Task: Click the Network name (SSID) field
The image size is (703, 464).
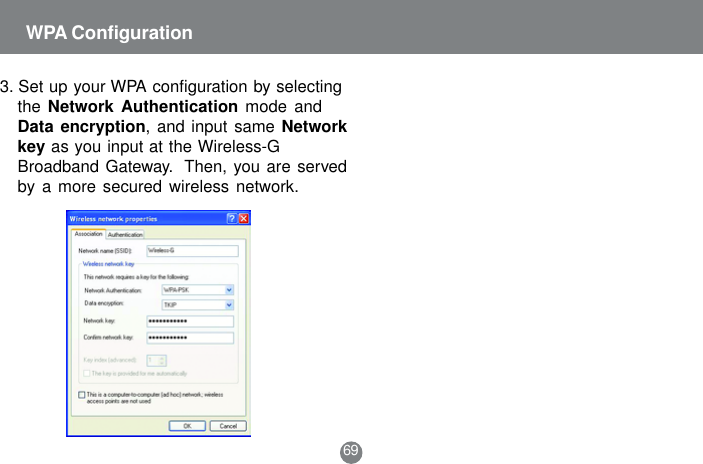Action: (192, 251)
